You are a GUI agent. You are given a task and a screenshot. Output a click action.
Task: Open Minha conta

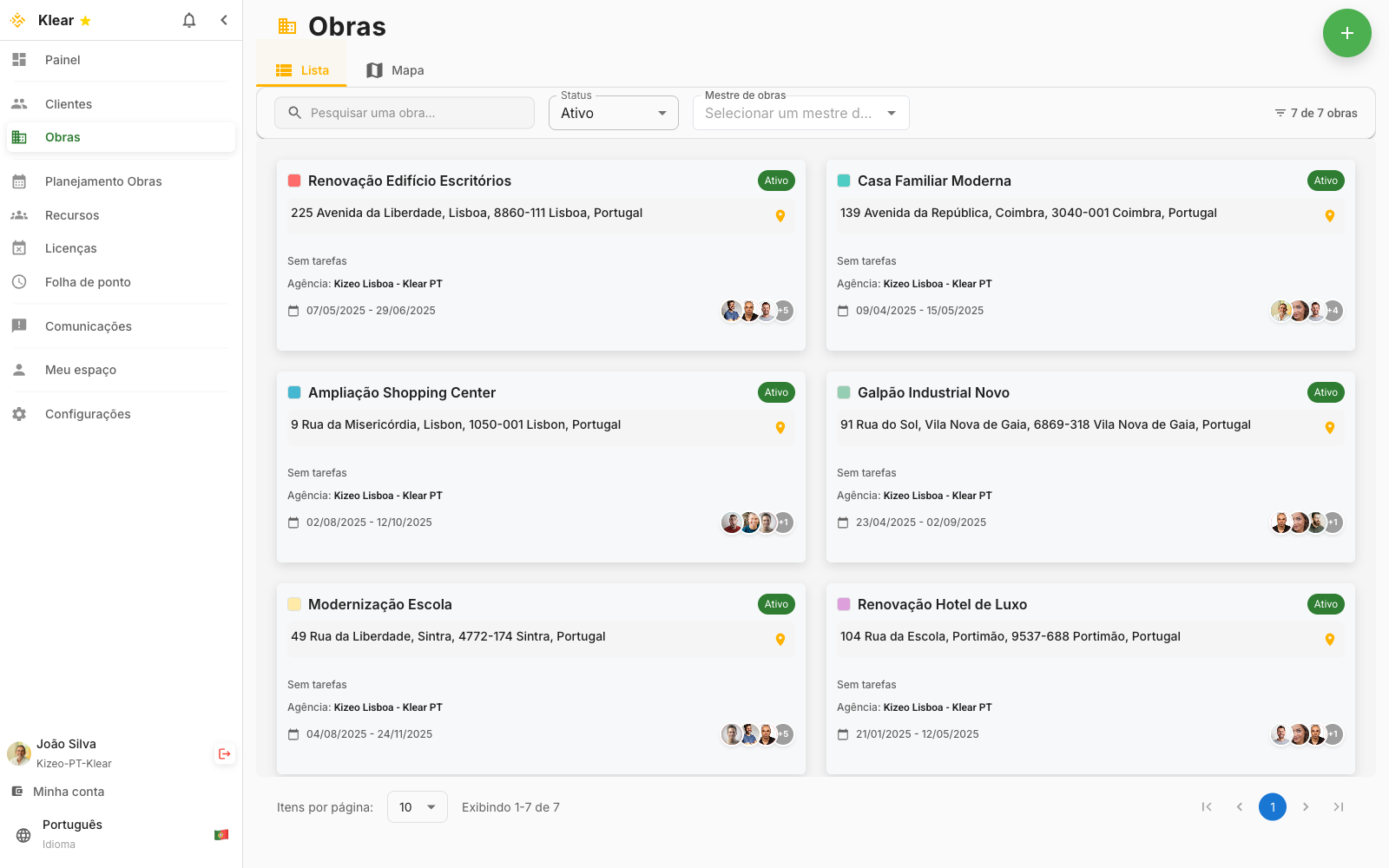(67, 791)
